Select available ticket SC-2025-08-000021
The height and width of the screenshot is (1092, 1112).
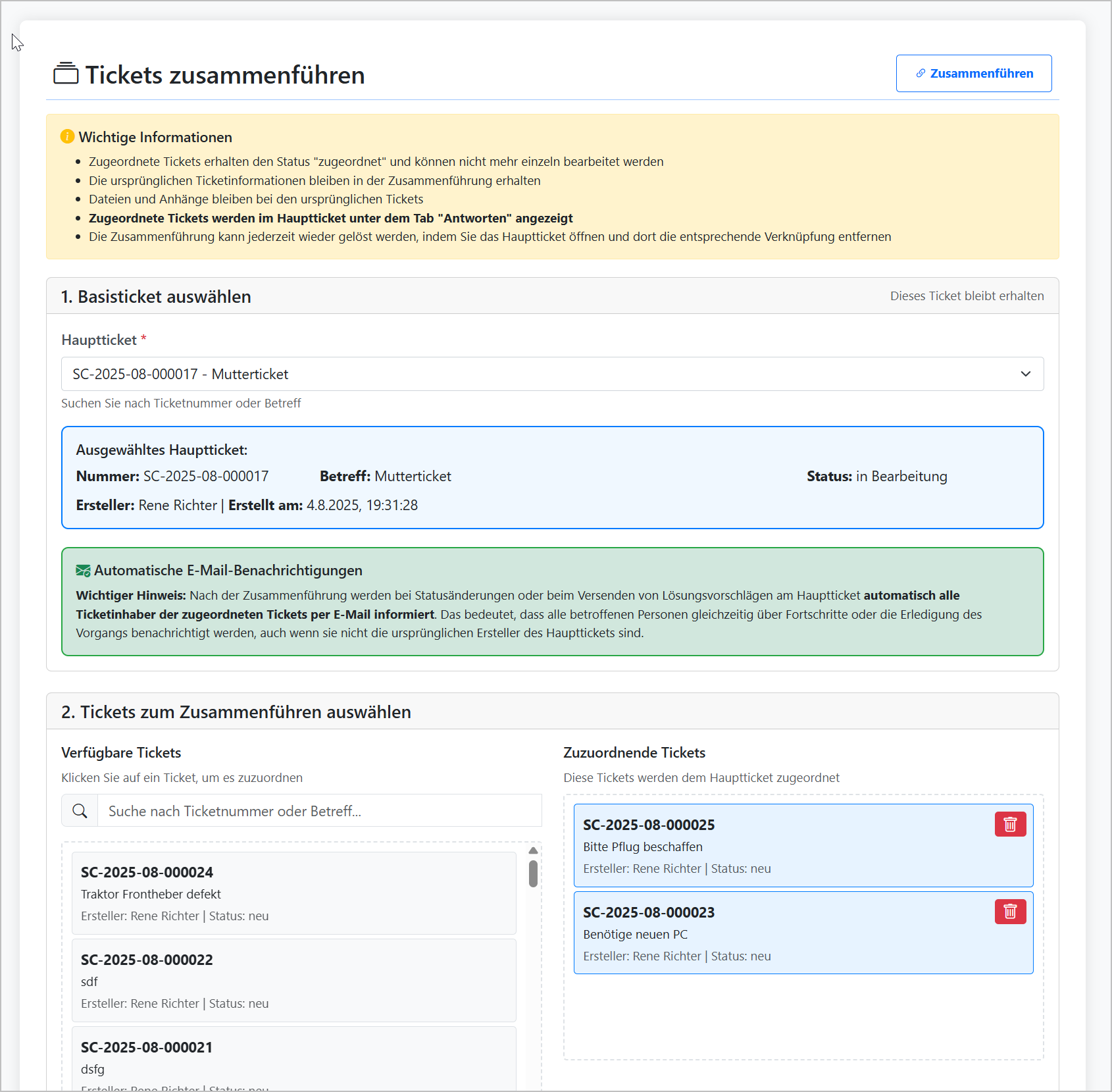point(293,1058)
